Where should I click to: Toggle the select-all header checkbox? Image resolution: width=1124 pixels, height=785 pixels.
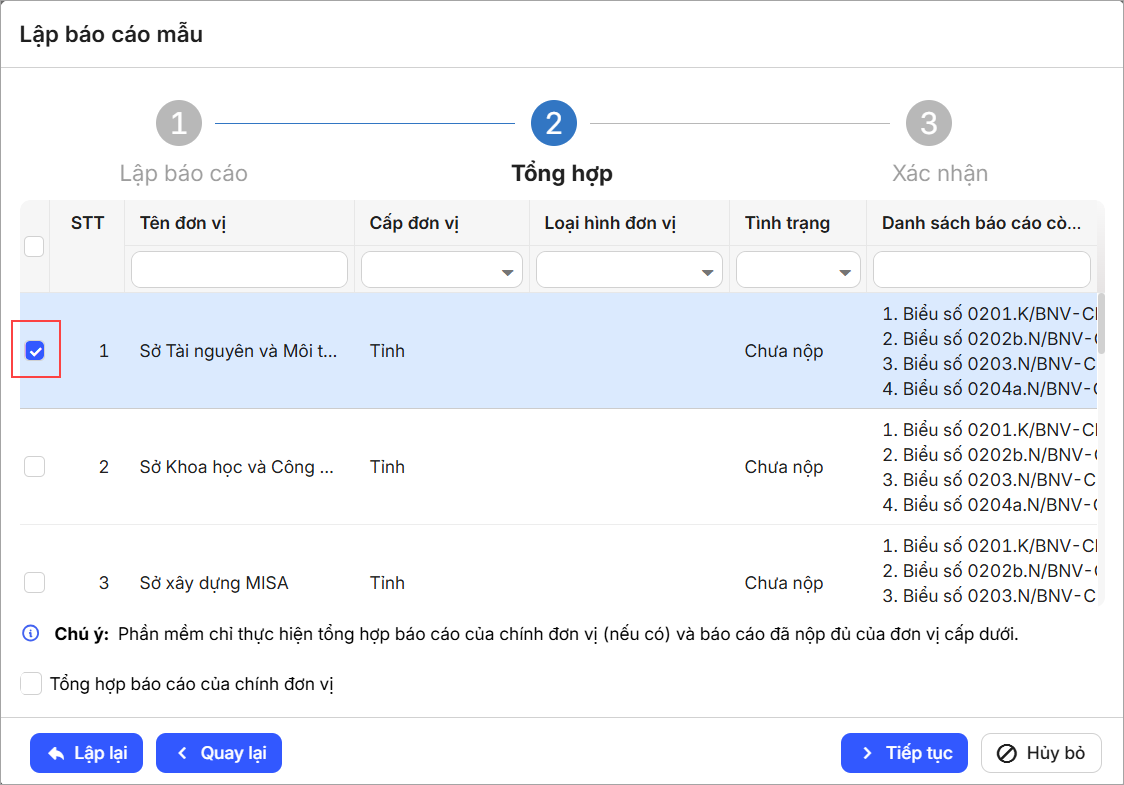click(x=35, y=247)
